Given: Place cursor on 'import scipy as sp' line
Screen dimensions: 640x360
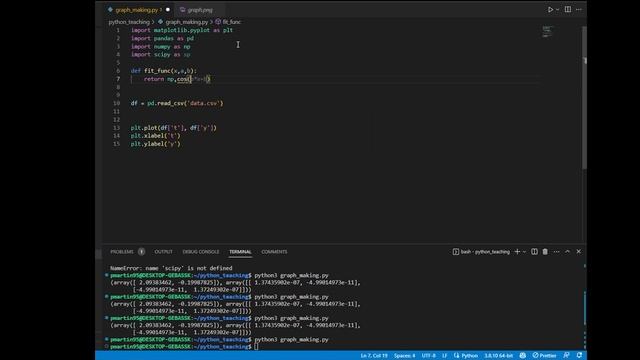Looking at the screenshot, I should 160,55.
